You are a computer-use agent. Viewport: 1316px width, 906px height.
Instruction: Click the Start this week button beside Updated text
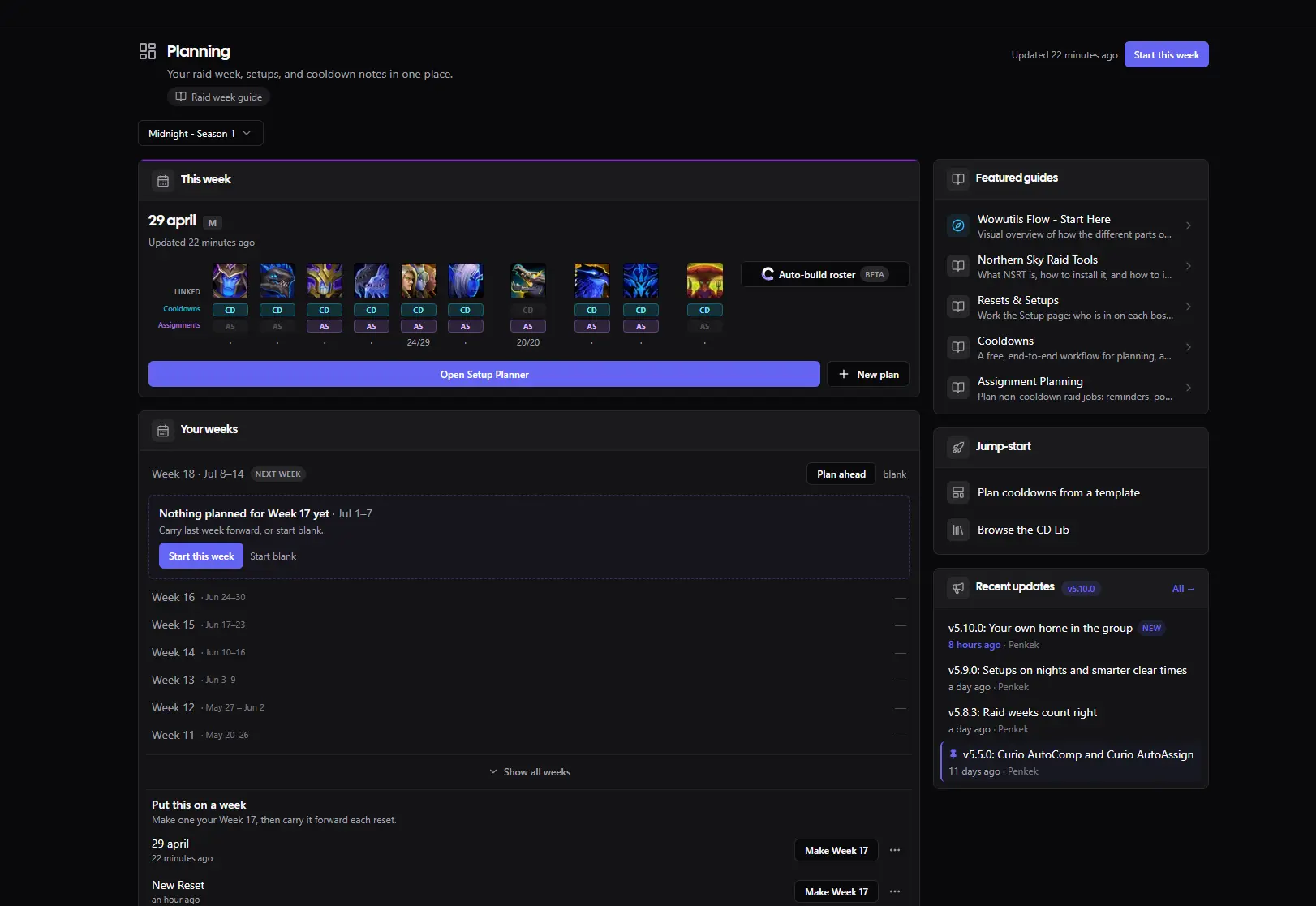pyautogui.click(x=1167, y=54)
